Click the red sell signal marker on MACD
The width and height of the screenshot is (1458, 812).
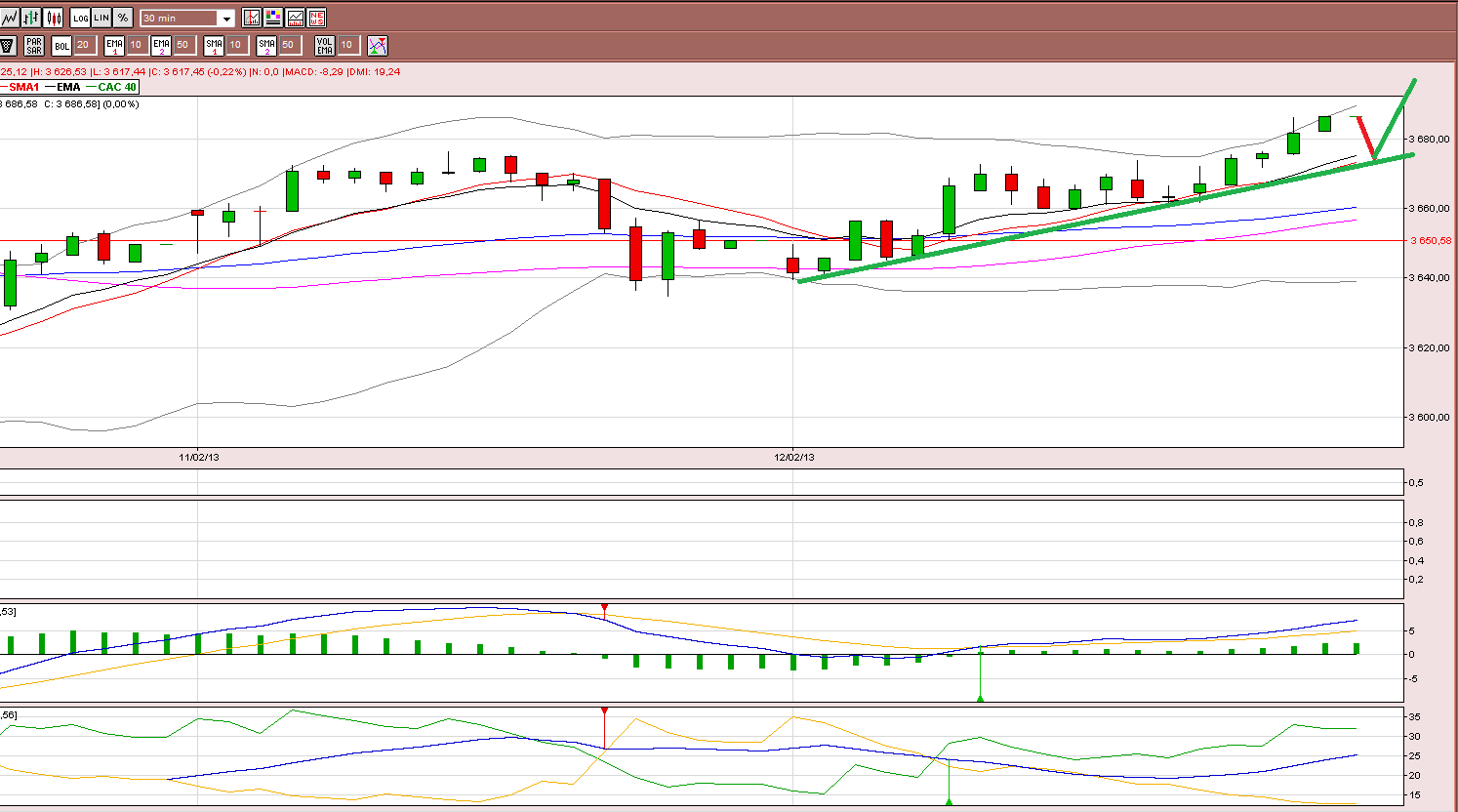(x=604, y=608)
